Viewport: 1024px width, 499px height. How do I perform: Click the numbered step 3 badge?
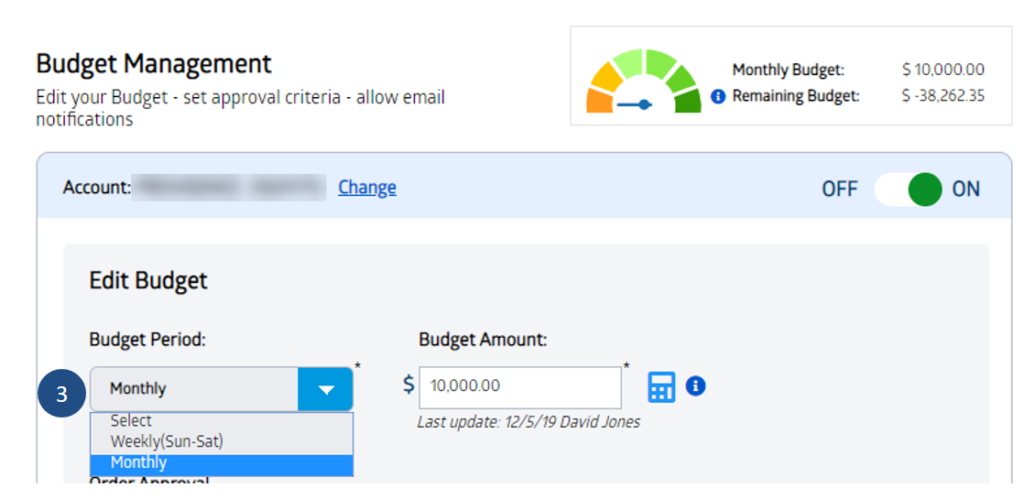(61, 394)
